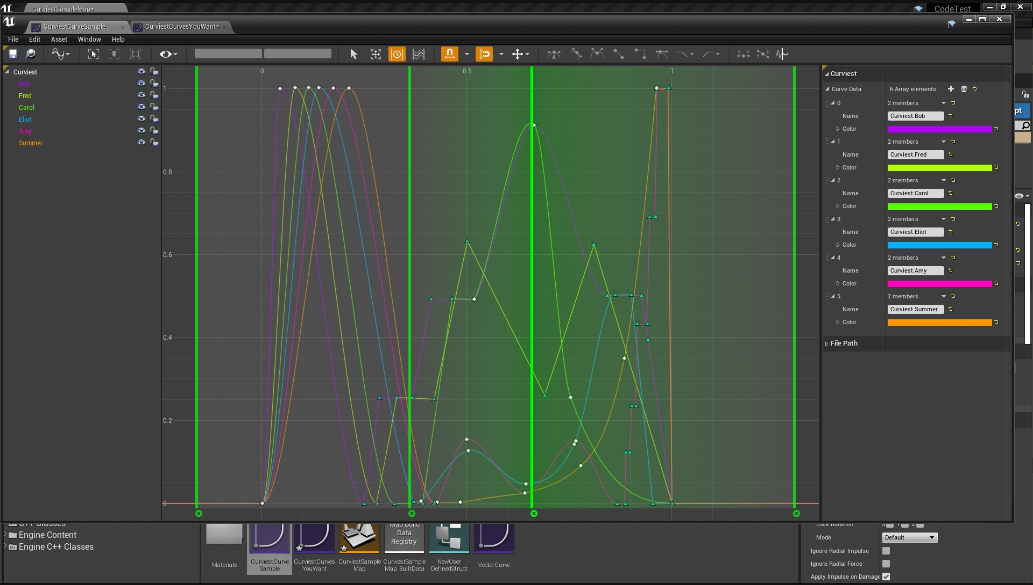Select the CurviestCurveSample asset thumbnail

(269, 547)
